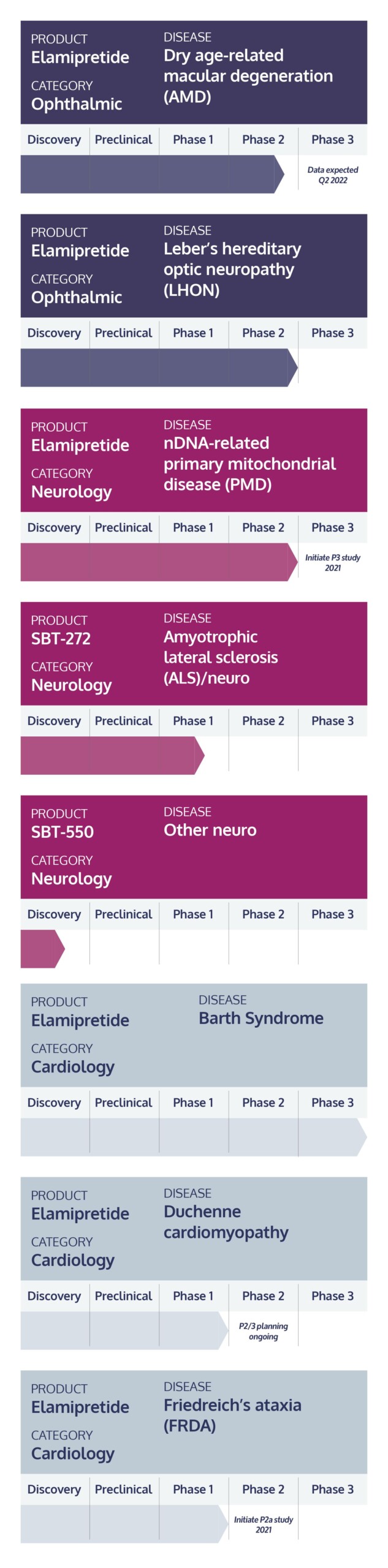The width and height of the screenshot is (388, 1568).
Task: Click the nDNA-related primary mitochondrial disease header
Action: click(194, 460)
